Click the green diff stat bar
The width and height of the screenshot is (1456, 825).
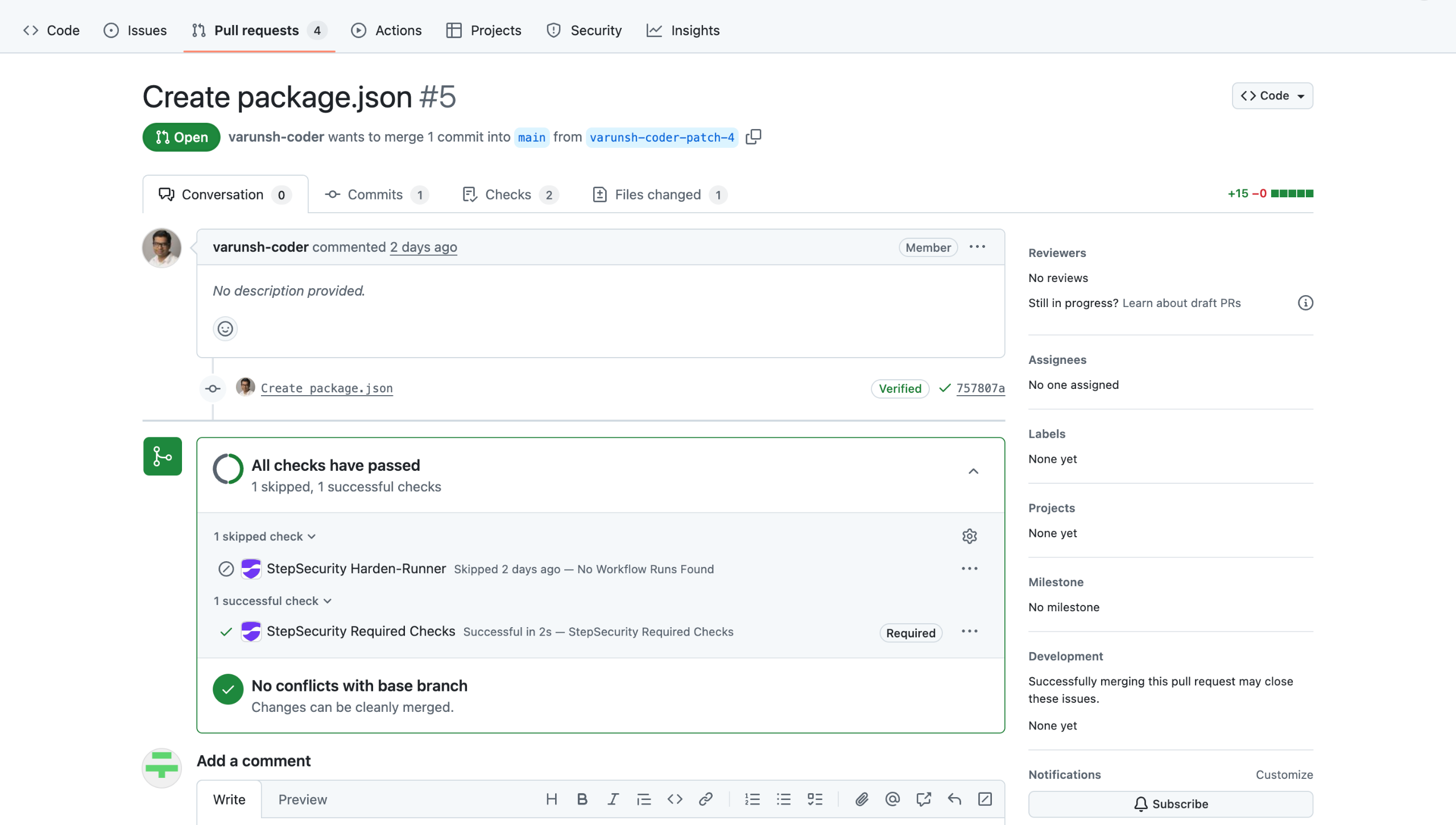point(1292,193)
